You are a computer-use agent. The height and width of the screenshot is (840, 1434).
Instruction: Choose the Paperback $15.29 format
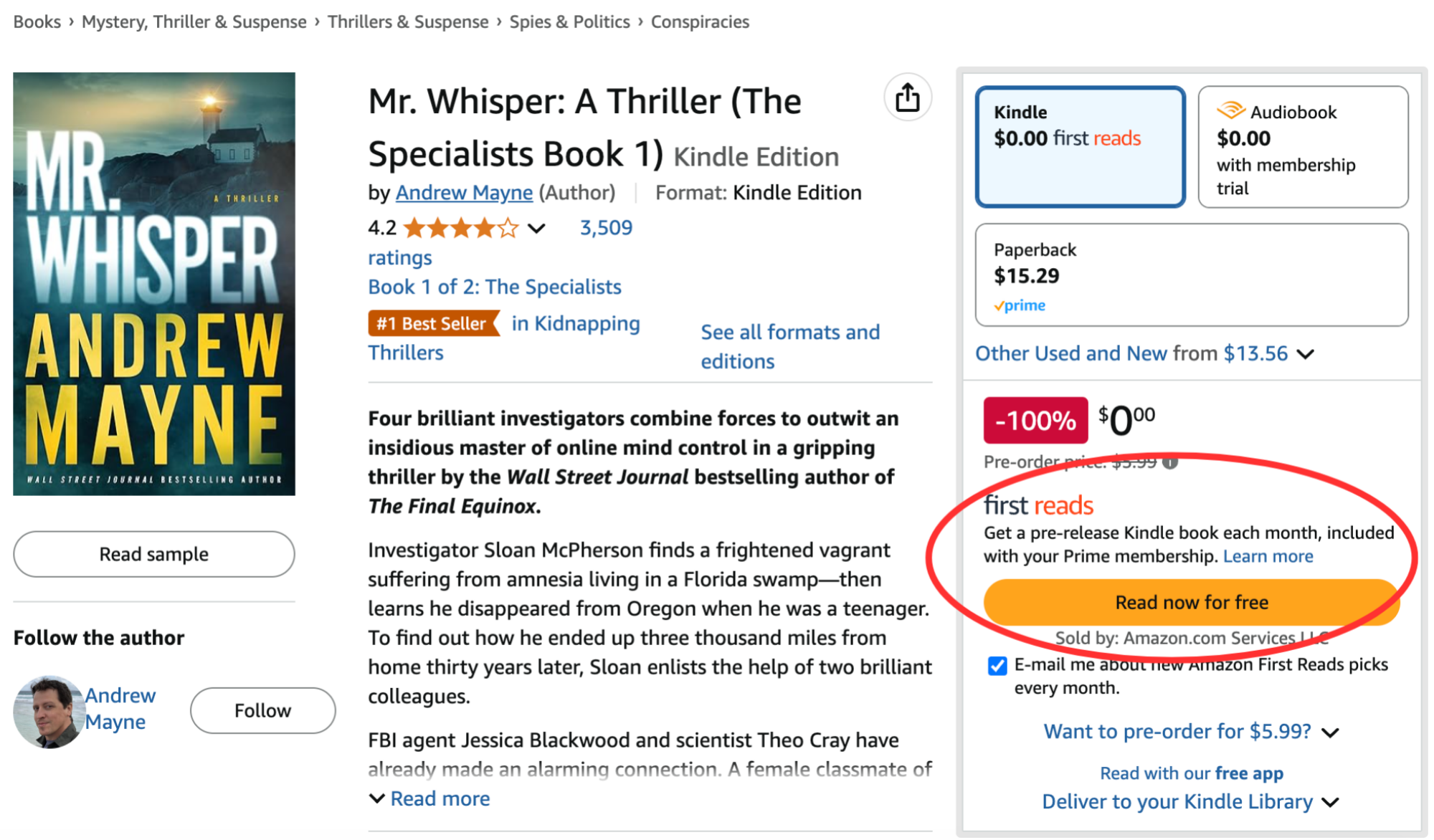click(x=1191, y=275)
